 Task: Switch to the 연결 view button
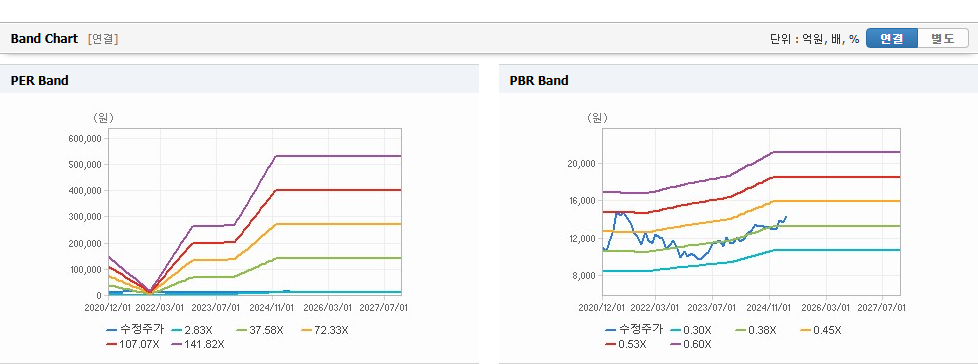tap(892, 38)
